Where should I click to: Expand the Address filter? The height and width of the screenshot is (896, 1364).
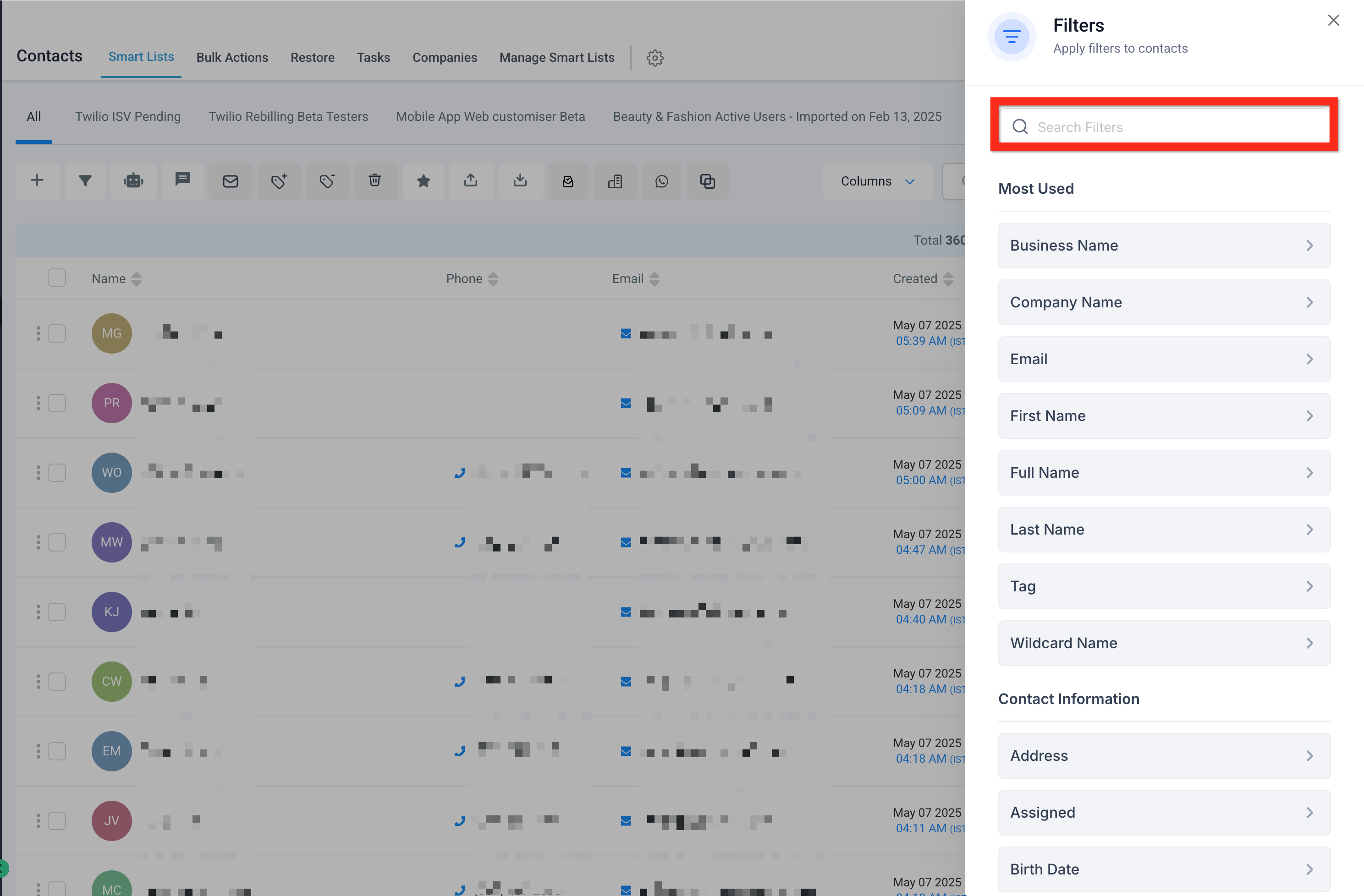1164,756
